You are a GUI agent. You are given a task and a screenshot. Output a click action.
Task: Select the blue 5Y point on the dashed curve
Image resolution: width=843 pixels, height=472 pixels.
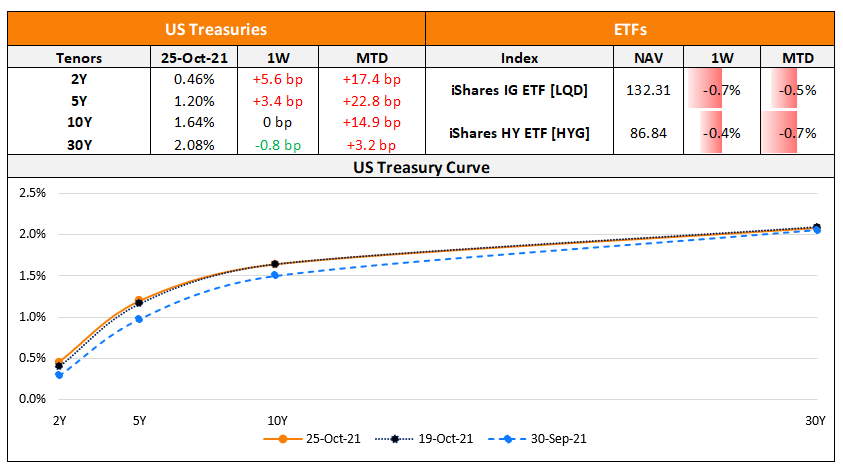coord(139,319)
